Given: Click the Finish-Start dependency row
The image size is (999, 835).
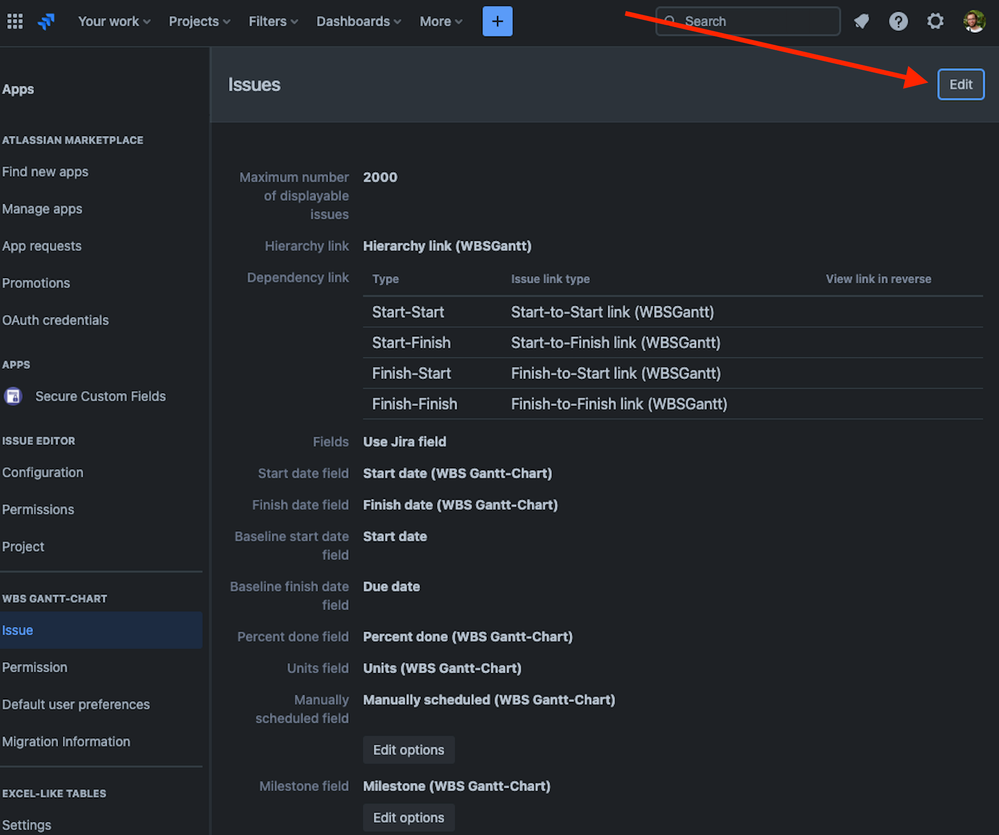Looking at the screenshot, I should (x=673, y=373).
